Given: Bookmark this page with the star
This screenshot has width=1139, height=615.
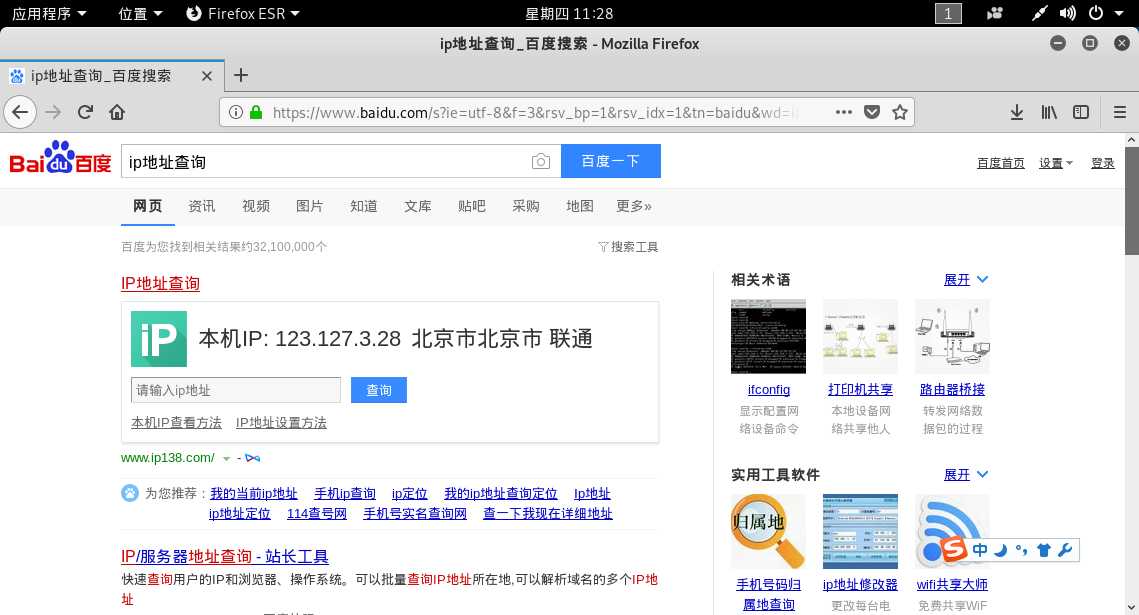Looking at the screenshot, I should (x=900, y=112).
